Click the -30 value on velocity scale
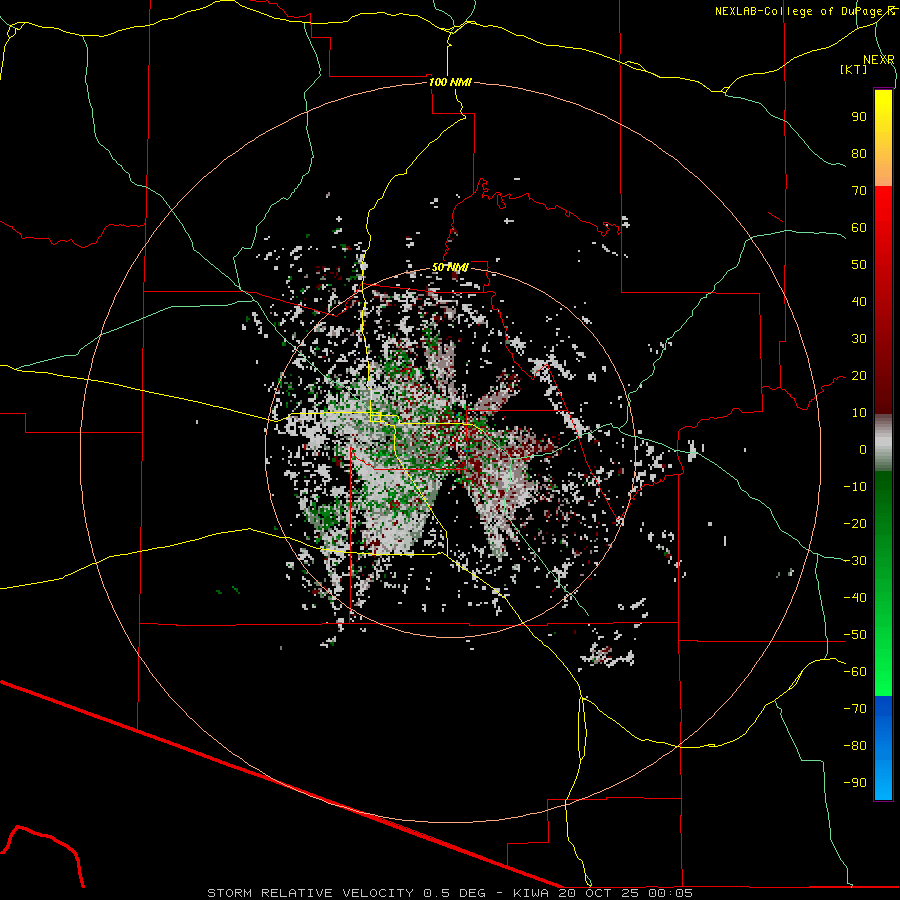This screenshot has height=900, width=900. tap(855, 561)
